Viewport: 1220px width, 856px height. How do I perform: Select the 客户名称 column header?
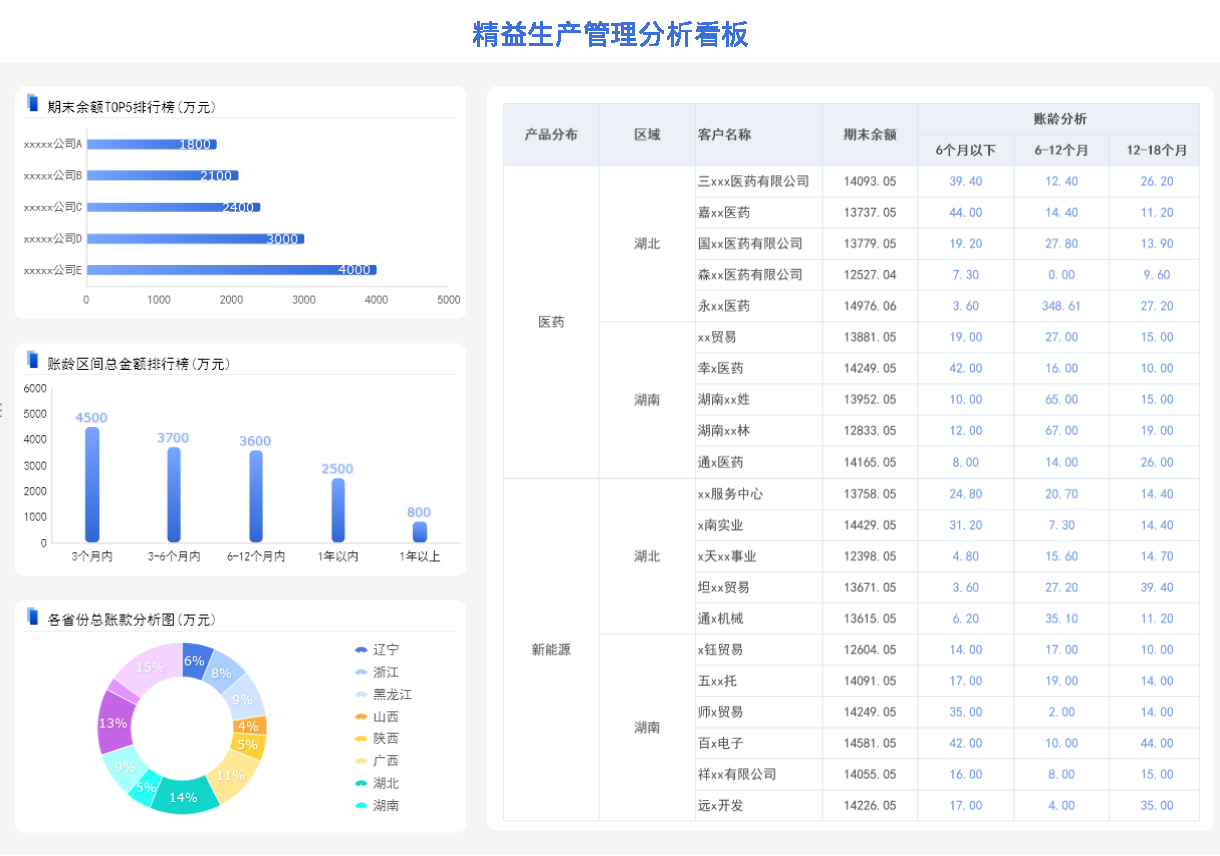[724, 135]
